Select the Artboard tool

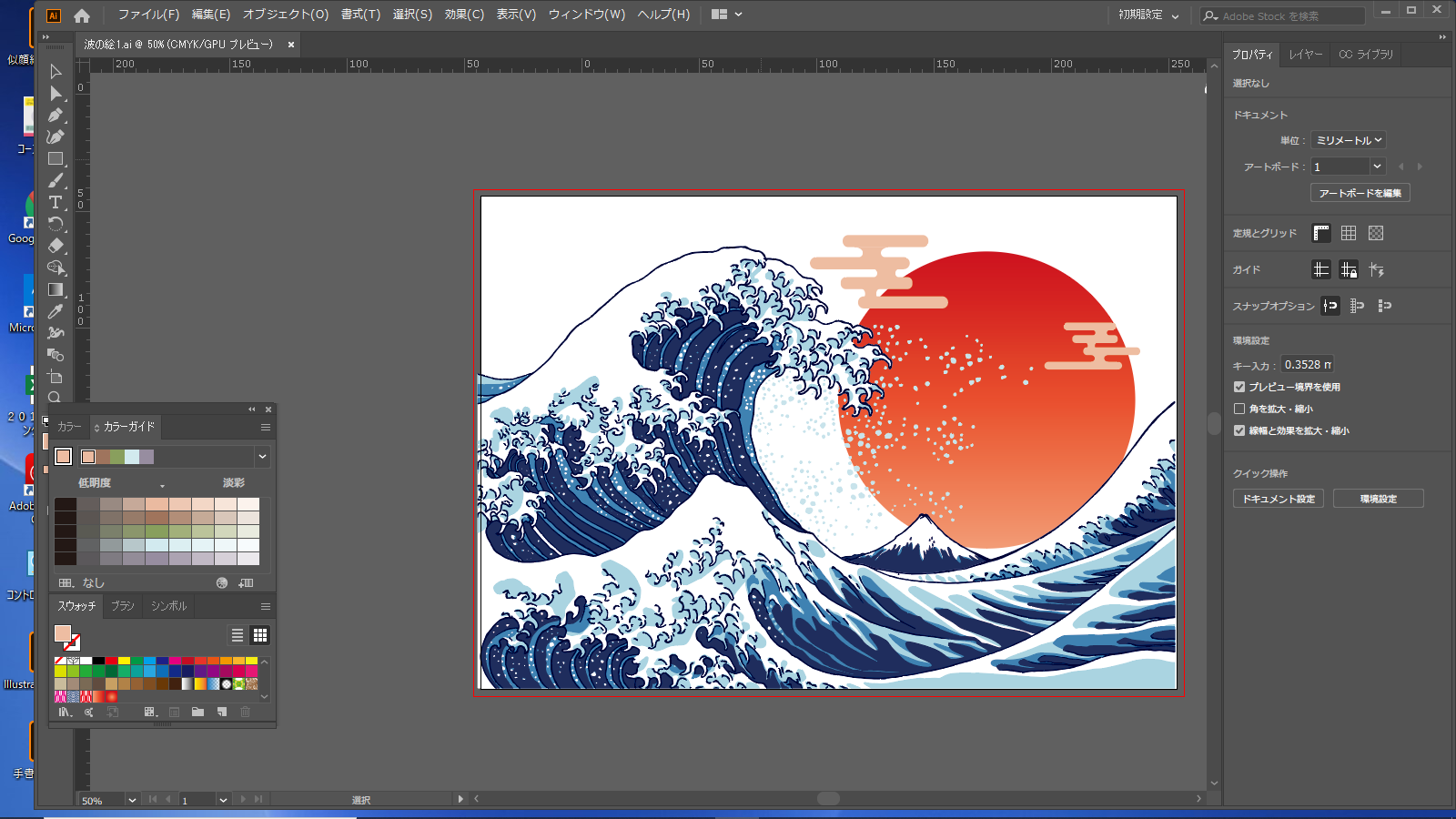56,377
